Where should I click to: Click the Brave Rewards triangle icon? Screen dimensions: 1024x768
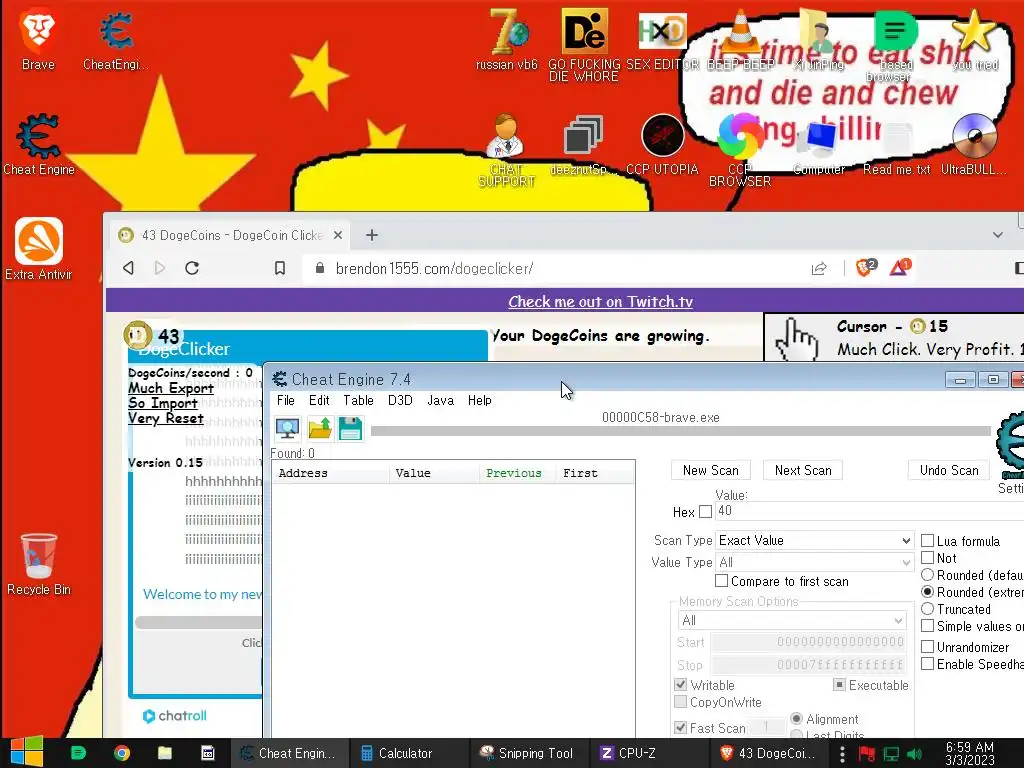coord(900,267)
